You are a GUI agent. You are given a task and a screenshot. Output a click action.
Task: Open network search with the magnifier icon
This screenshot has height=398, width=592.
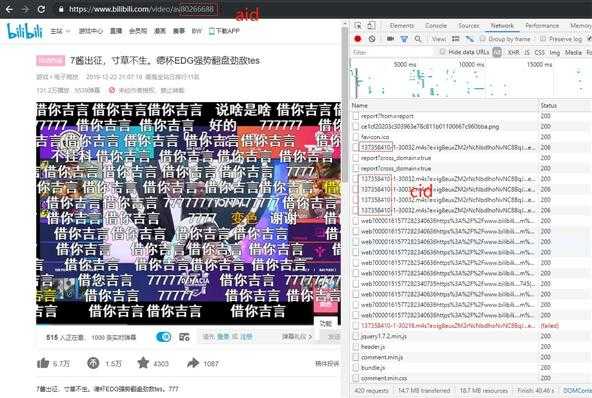[418, 39]
